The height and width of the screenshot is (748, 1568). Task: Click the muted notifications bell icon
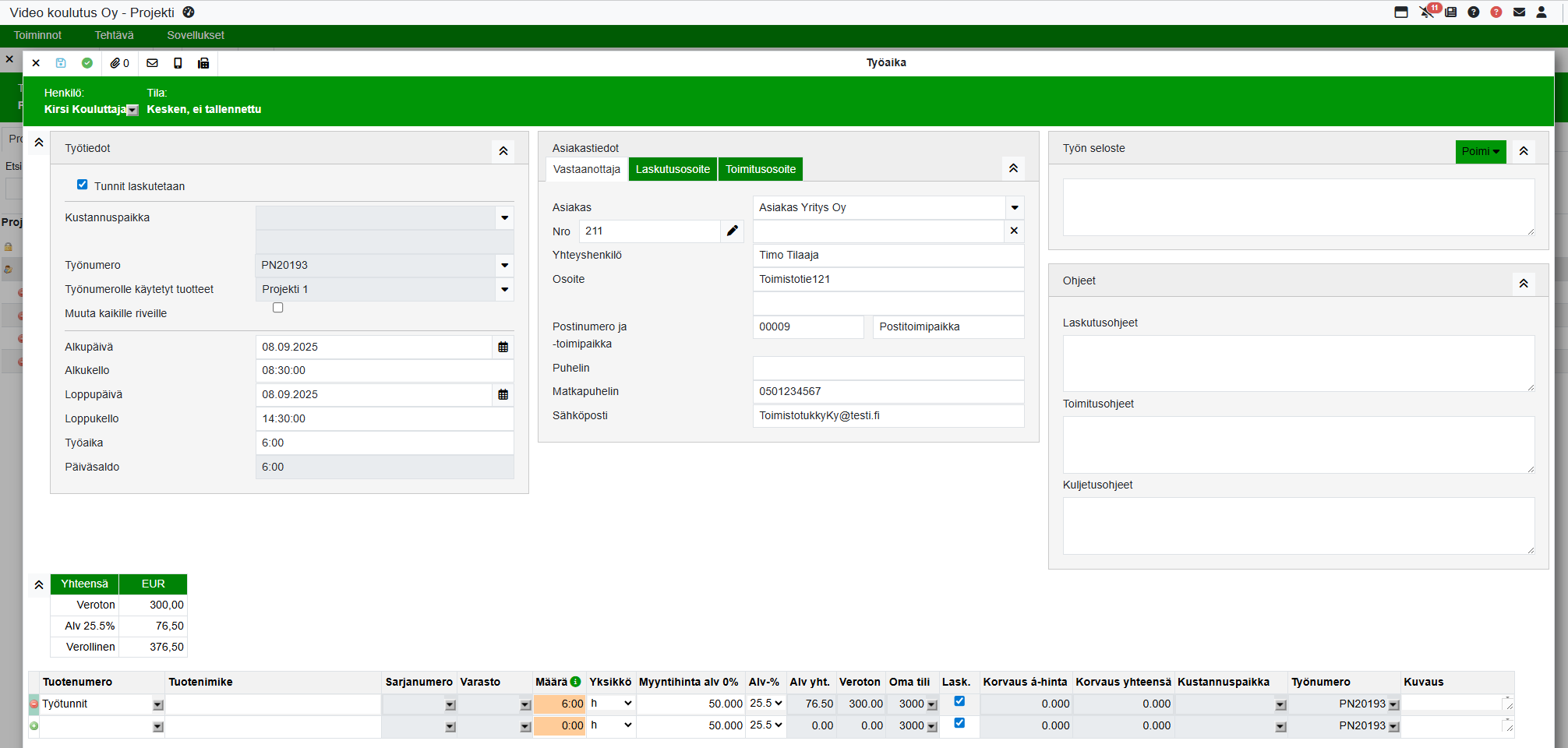(x=1426, y=12)
